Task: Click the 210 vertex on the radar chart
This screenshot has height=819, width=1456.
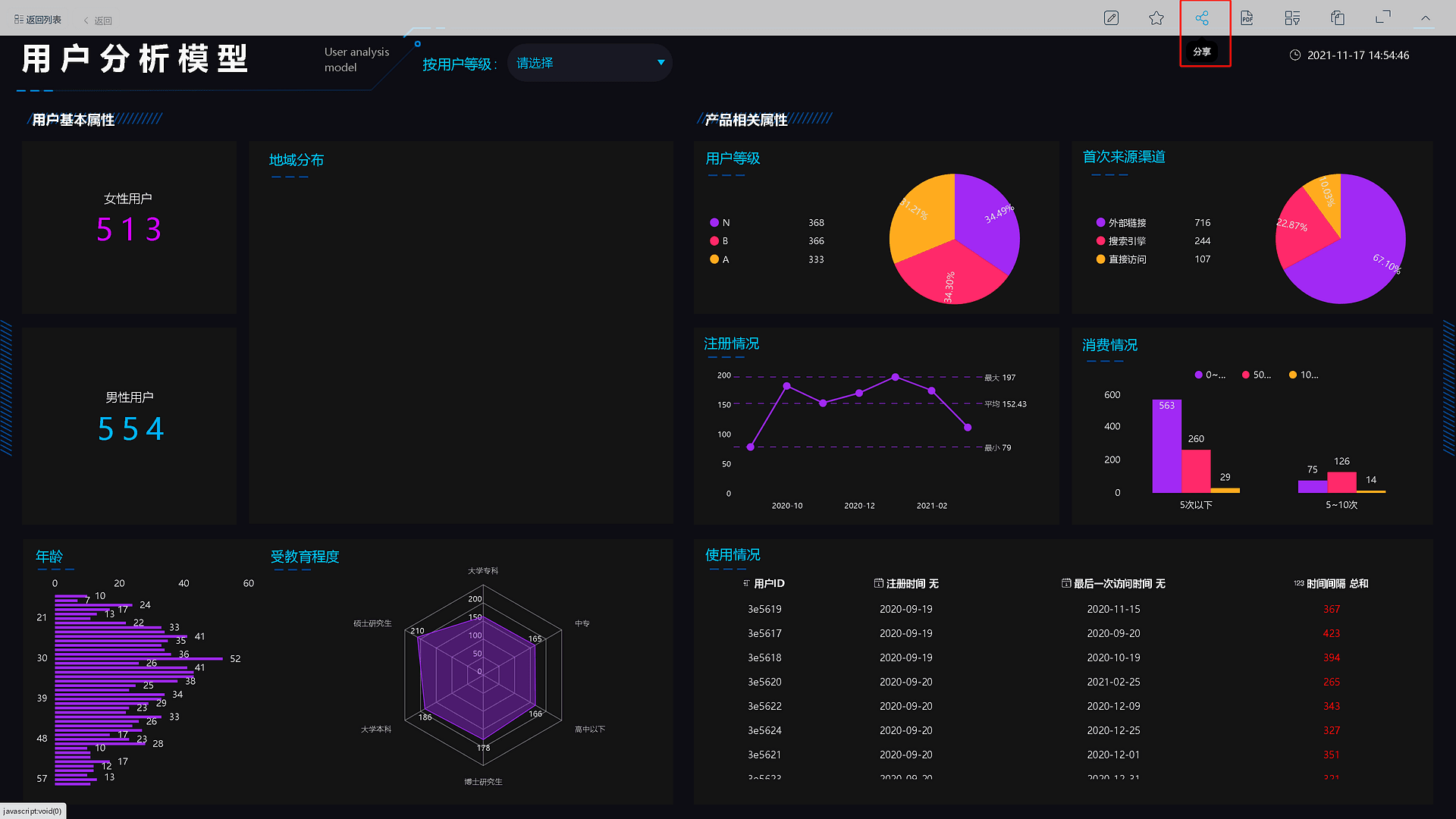Action: (x=418, y=639)
